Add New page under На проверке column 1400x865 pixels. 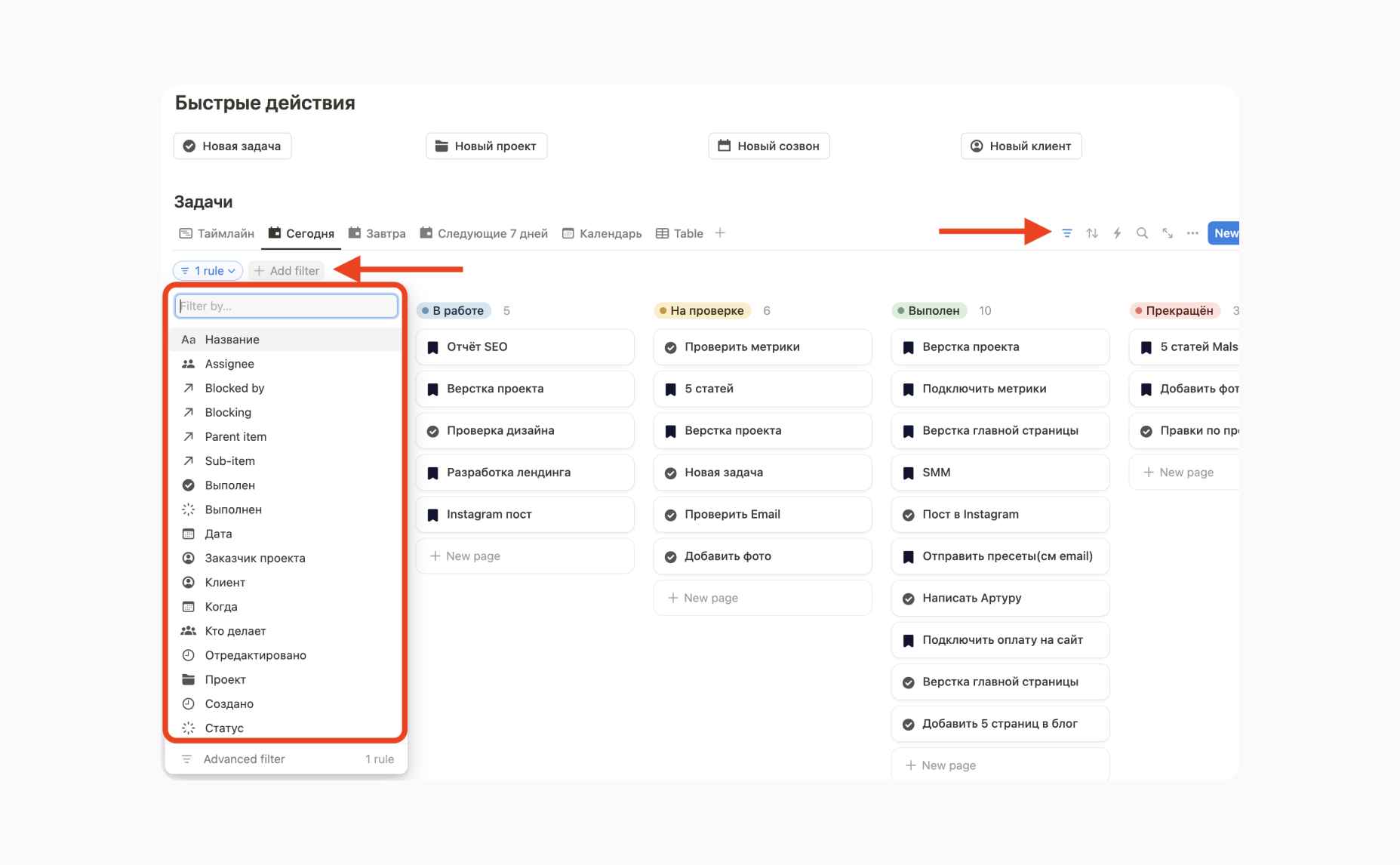710,598
